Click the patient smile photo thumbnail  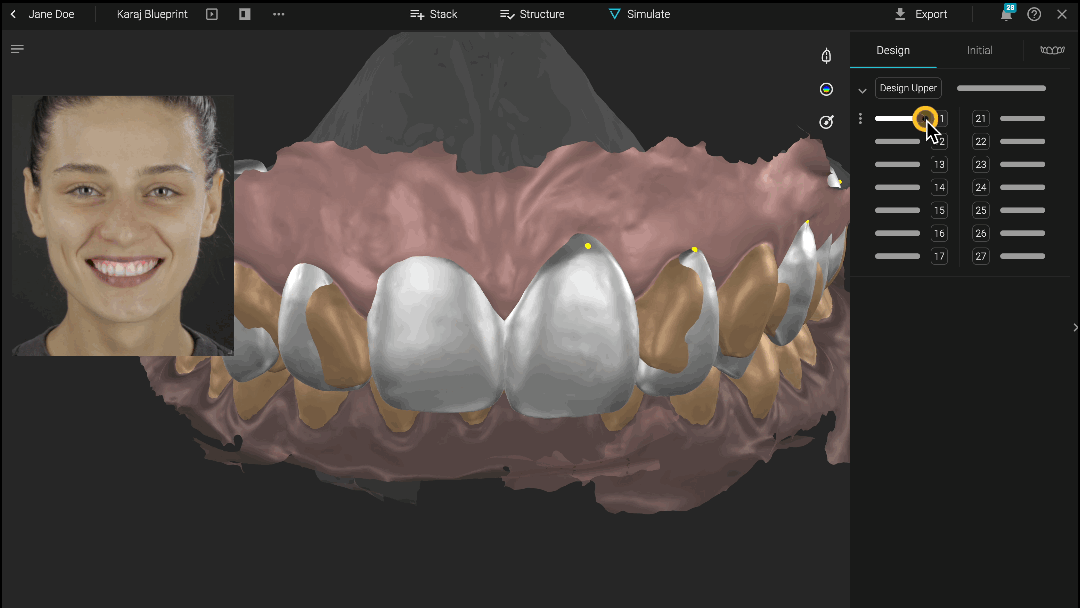click(123, 225)
